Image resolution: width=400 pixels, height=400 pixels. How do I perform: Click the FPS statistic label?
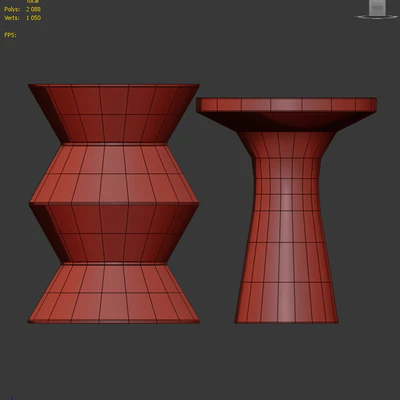[x=10, y=35]
